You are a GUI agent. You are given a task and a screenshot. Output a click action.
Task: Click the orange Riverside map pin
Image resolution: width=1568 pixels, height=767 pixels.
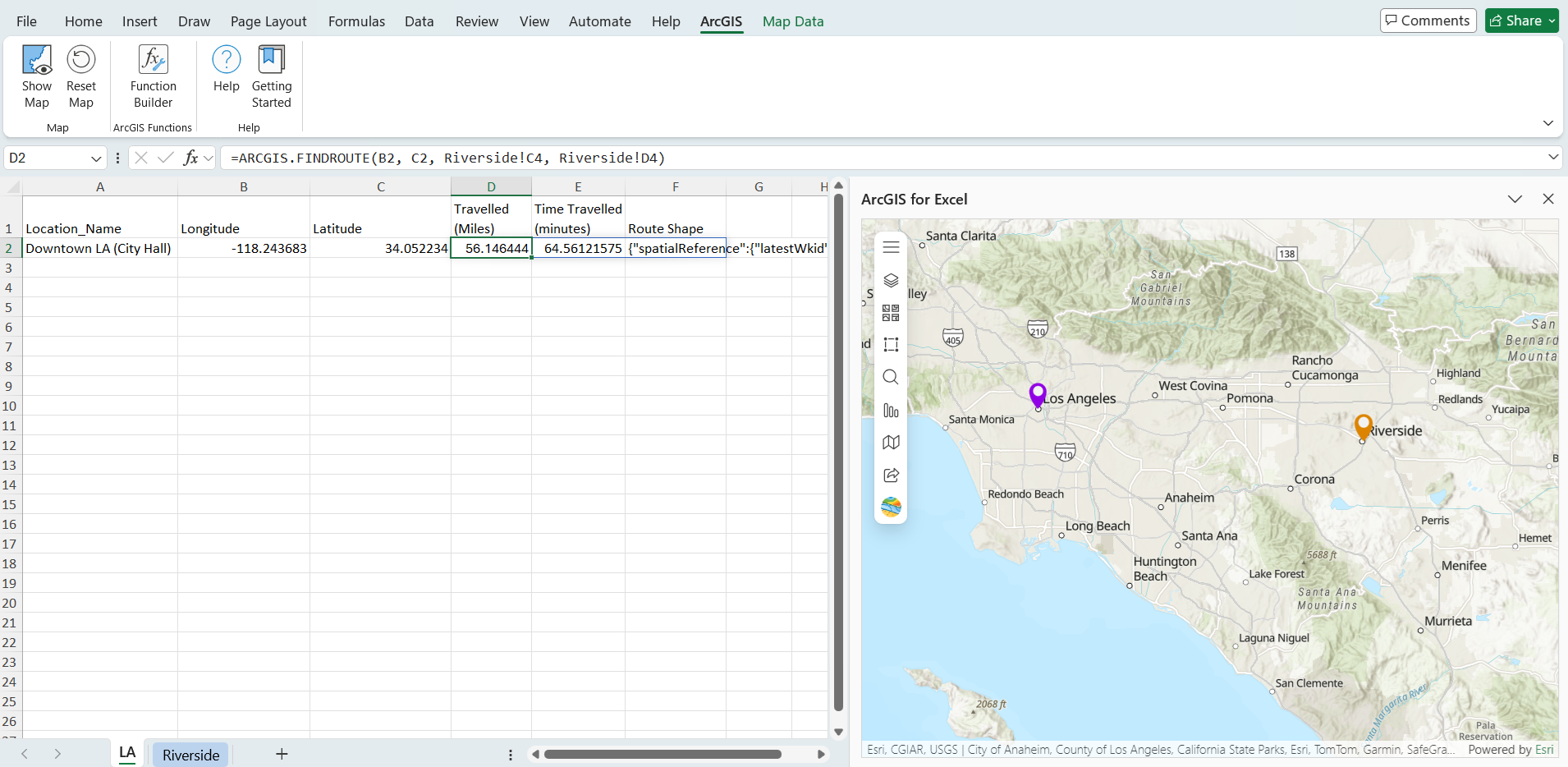[1363, 426]
